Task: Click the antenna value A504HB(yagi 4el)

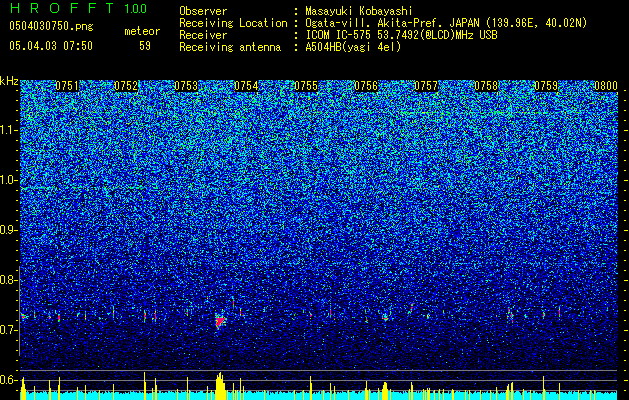Action: coord(353,47)
